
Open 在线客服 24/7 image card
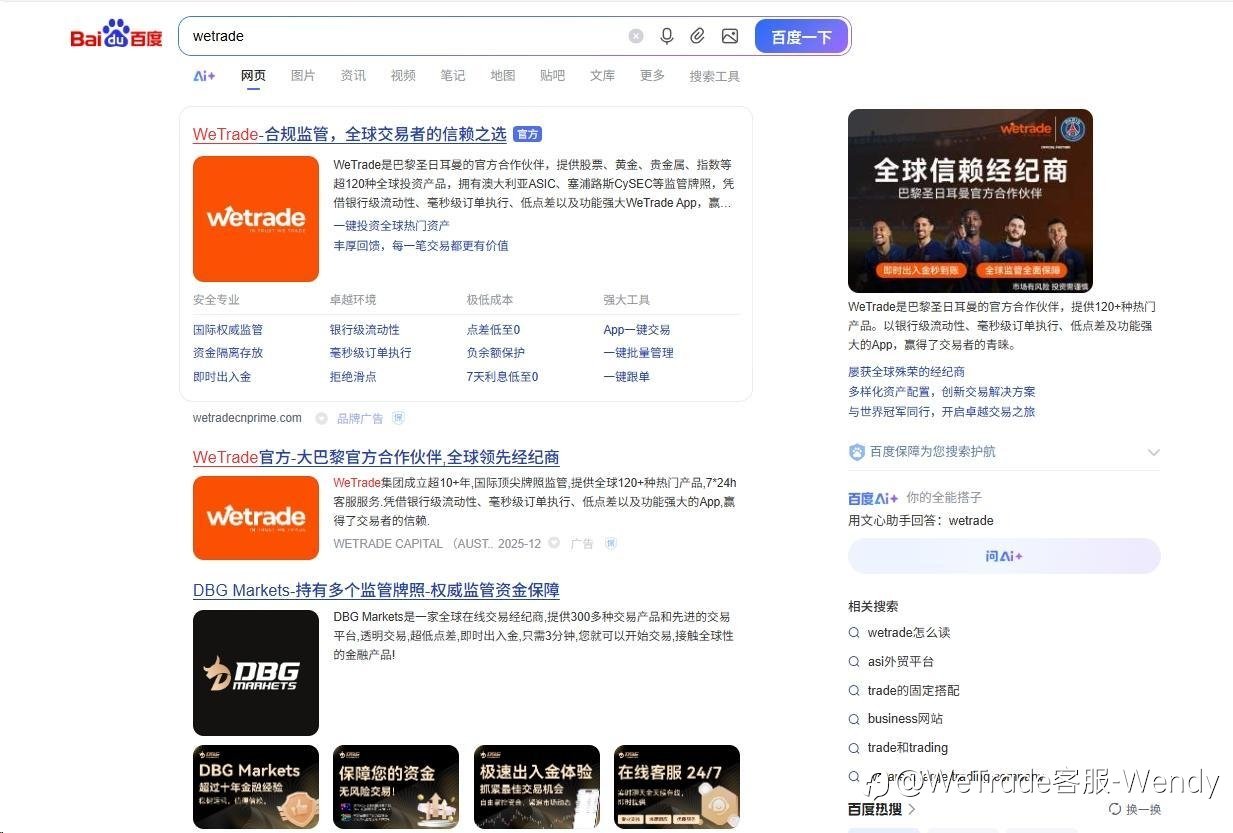click(x=677, y=787)
